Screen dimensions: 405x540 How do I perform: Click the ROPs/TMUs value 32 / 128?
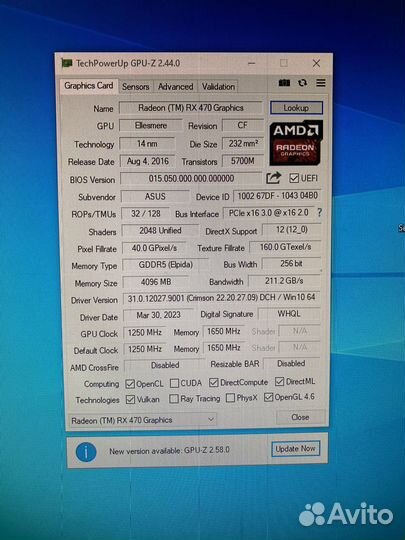point(145,214)
